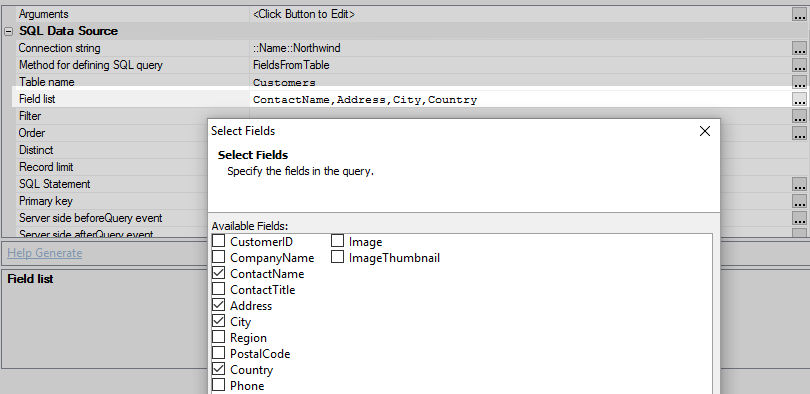Check the Image field checkbox
The height and width of the screenshot is (394, 810).
(x=337, y=241)
